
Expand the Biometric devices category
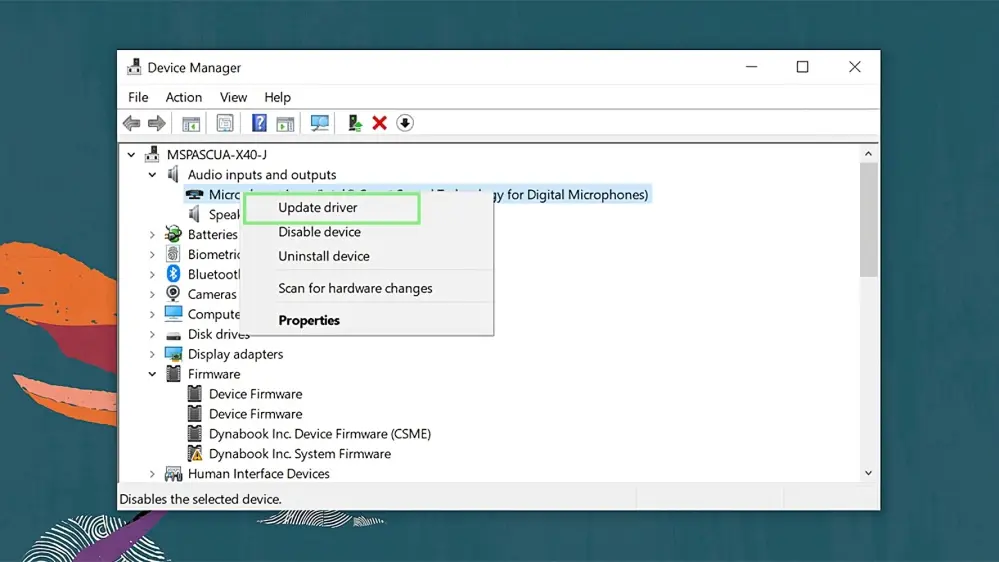pos(152,254)
